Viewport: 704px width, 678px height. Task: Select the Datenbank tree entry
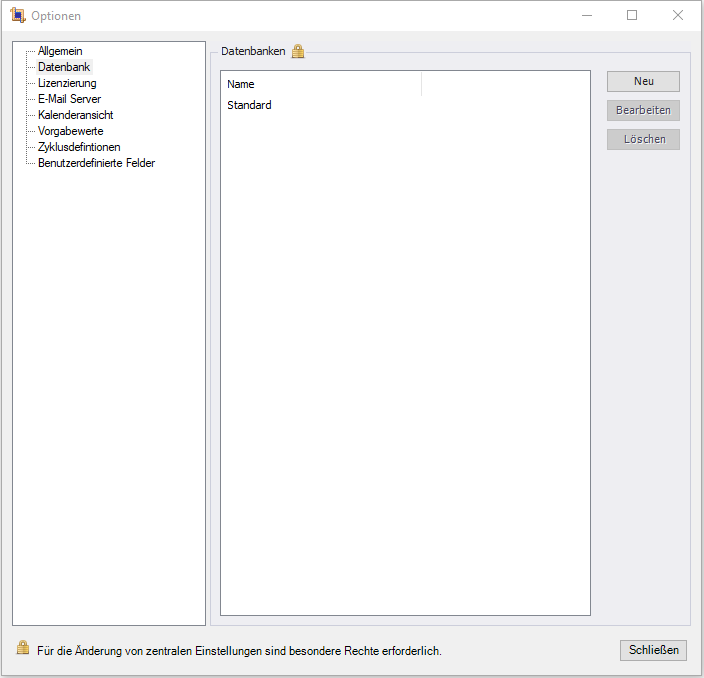pyautogui.click(x=64, y=67)
